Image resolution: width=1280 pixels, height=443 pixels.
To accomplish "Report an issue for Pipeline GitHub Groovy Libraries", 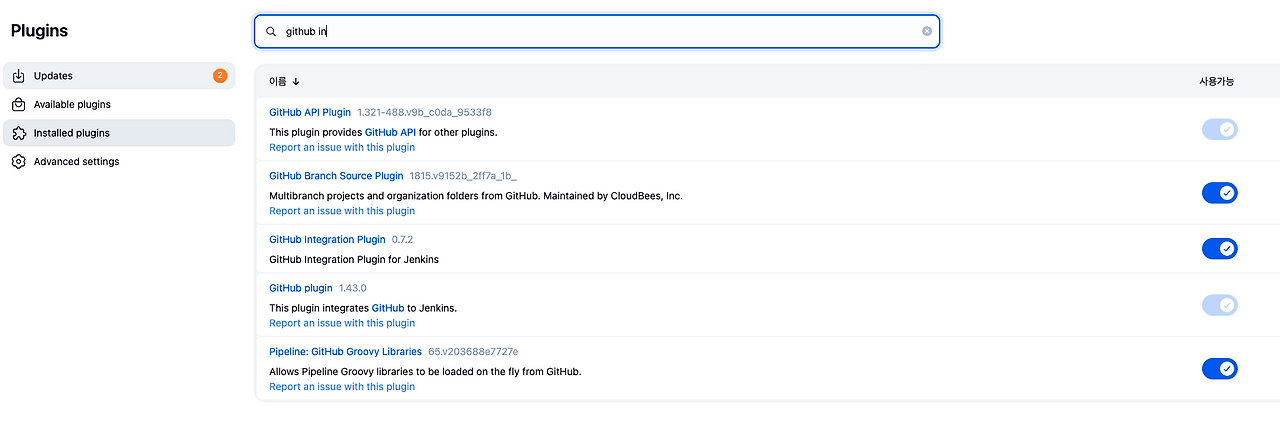I will pyautogui.click(x=342, y=387).
